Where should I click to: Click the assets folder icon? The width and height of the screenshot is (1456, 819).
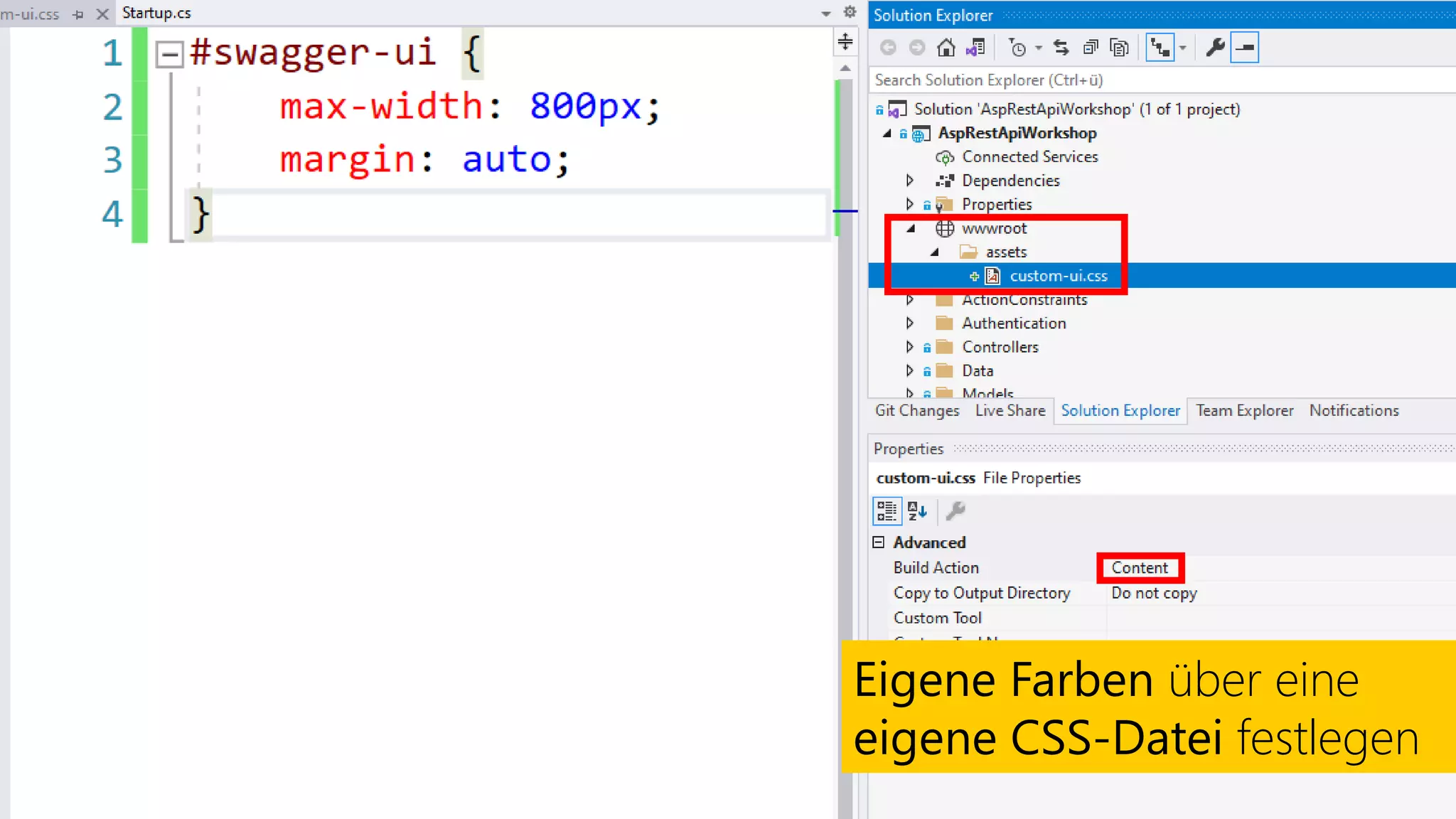[968, 252]
